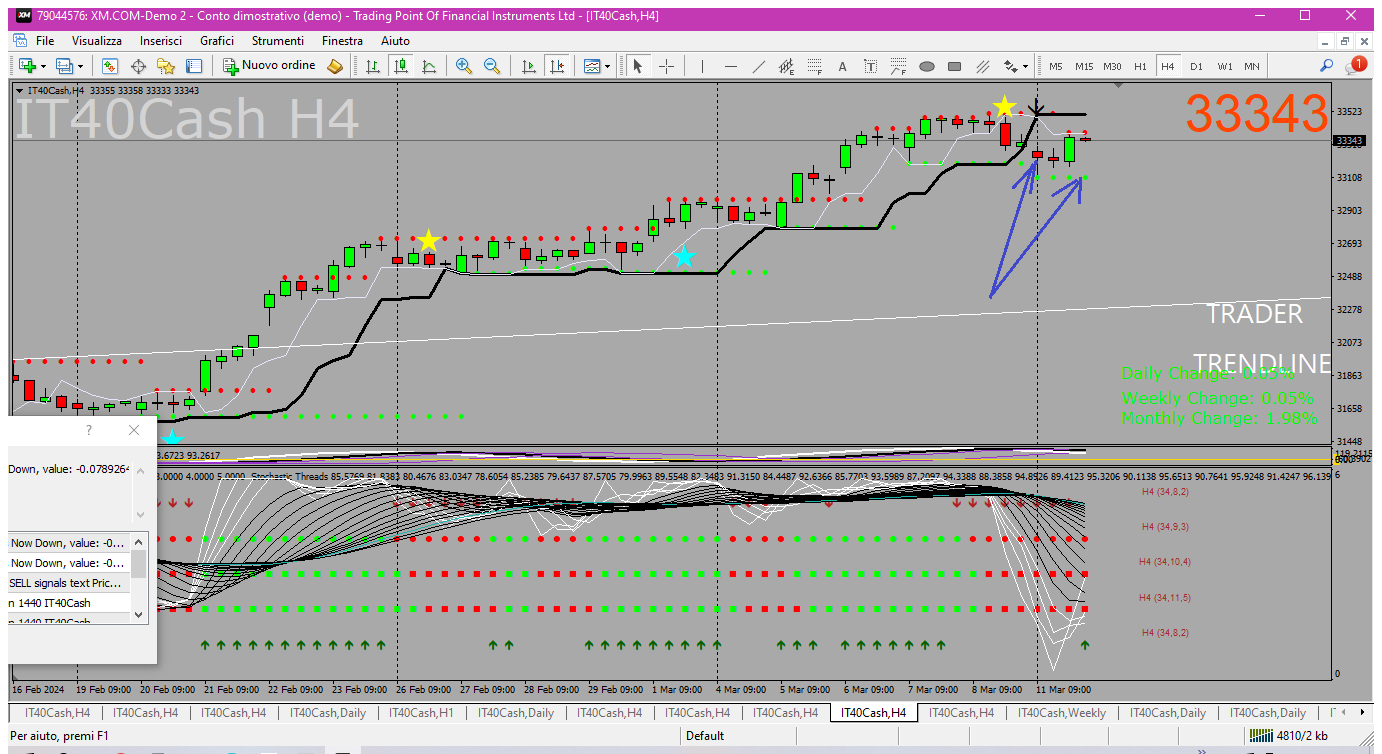Select the W1 timeframe button
This screenshot has height=754, width=1382.
point(1225,66)
